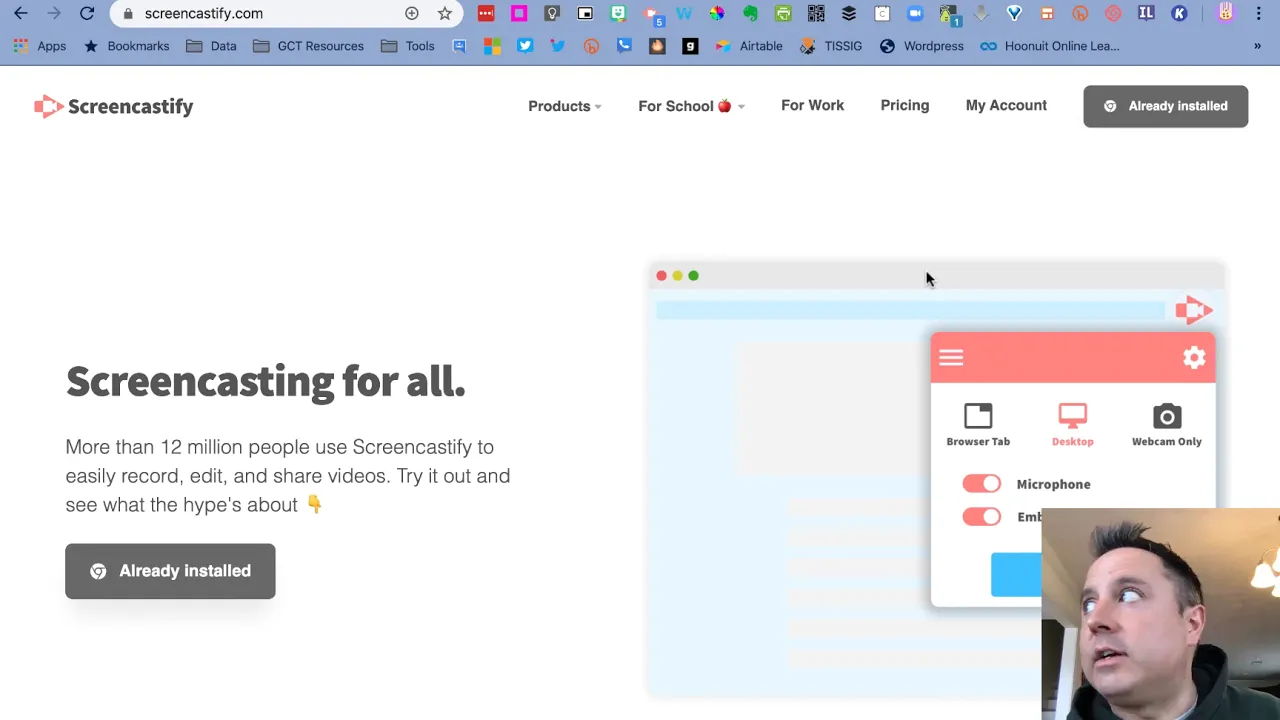This screenshot has height=720, width=1280.
Task: Open the Apps grid shortcut
Action: click(39, 46)
